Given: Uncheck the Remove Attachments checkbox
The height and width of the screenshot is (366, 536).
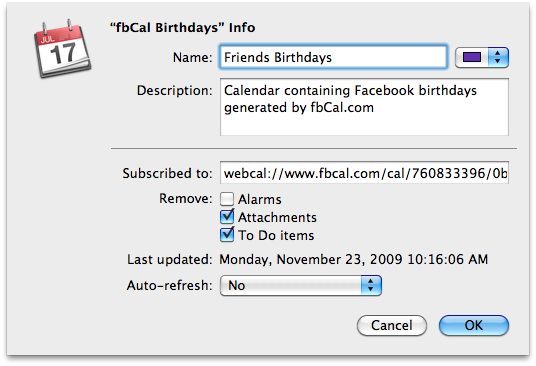Looking at the screenshot, I should click(x=227, y=217).
